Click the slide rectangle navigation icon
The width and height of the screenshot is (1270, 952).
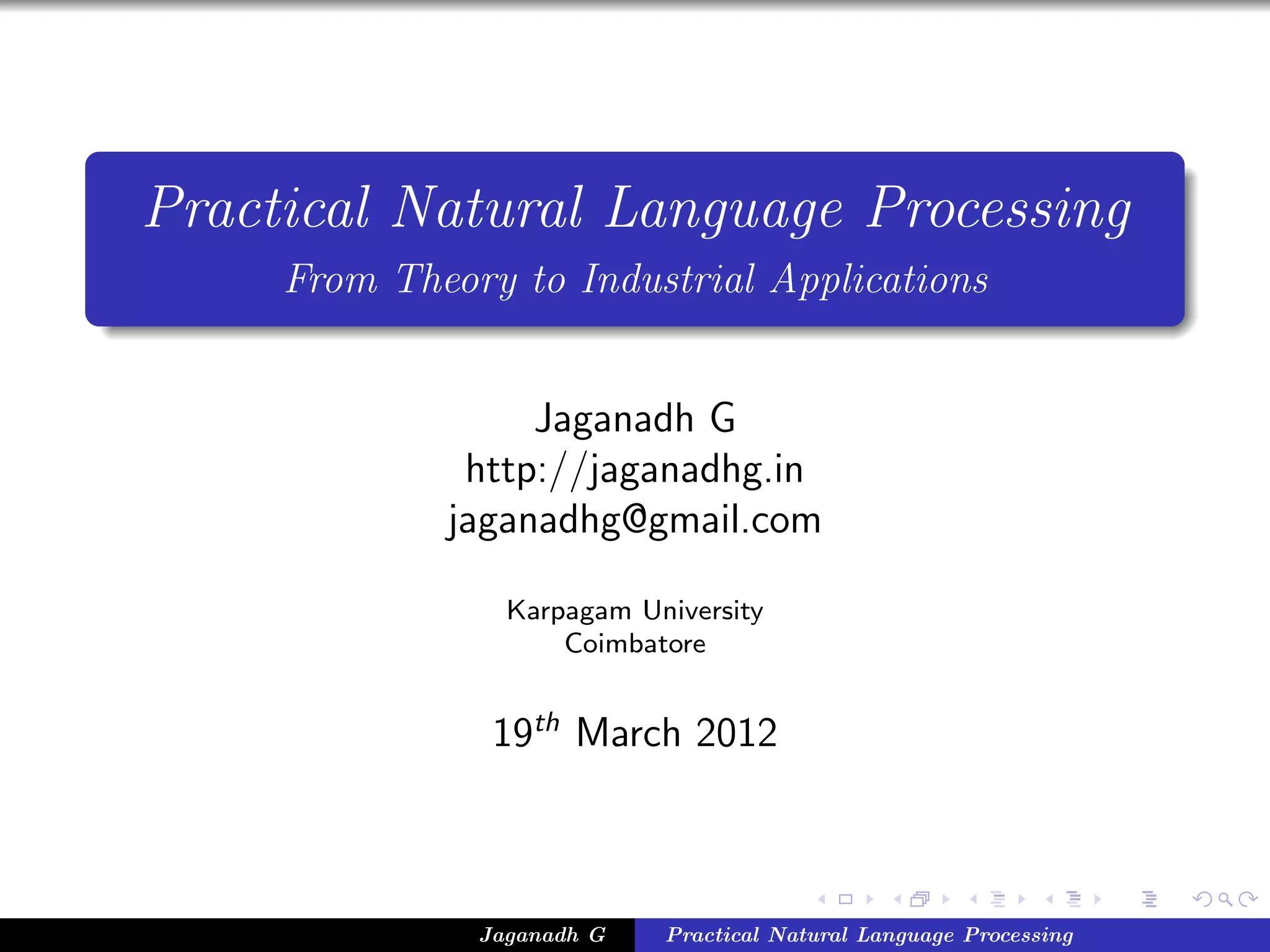pyautogui.click(x=845, y=899)
